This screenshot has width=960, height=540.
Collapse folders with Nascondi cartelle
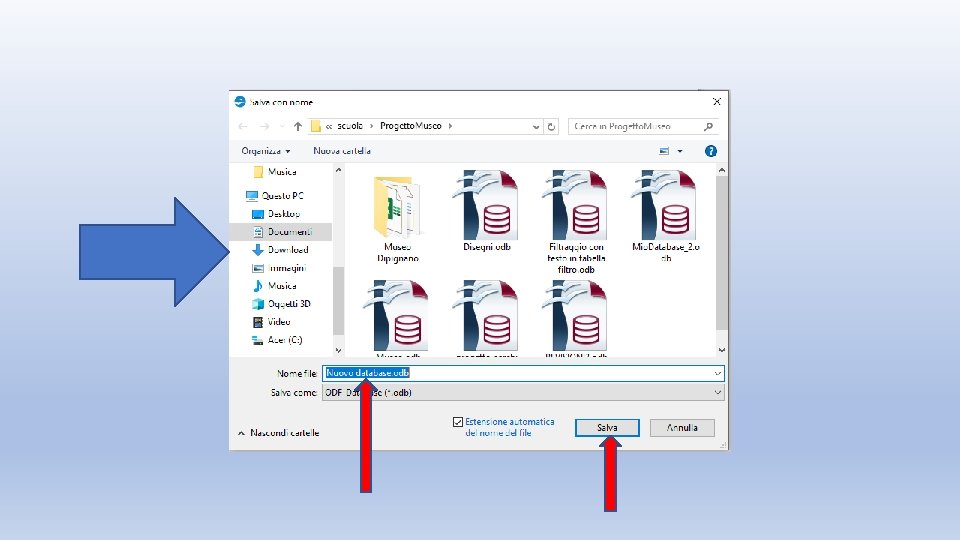point(279,433)
